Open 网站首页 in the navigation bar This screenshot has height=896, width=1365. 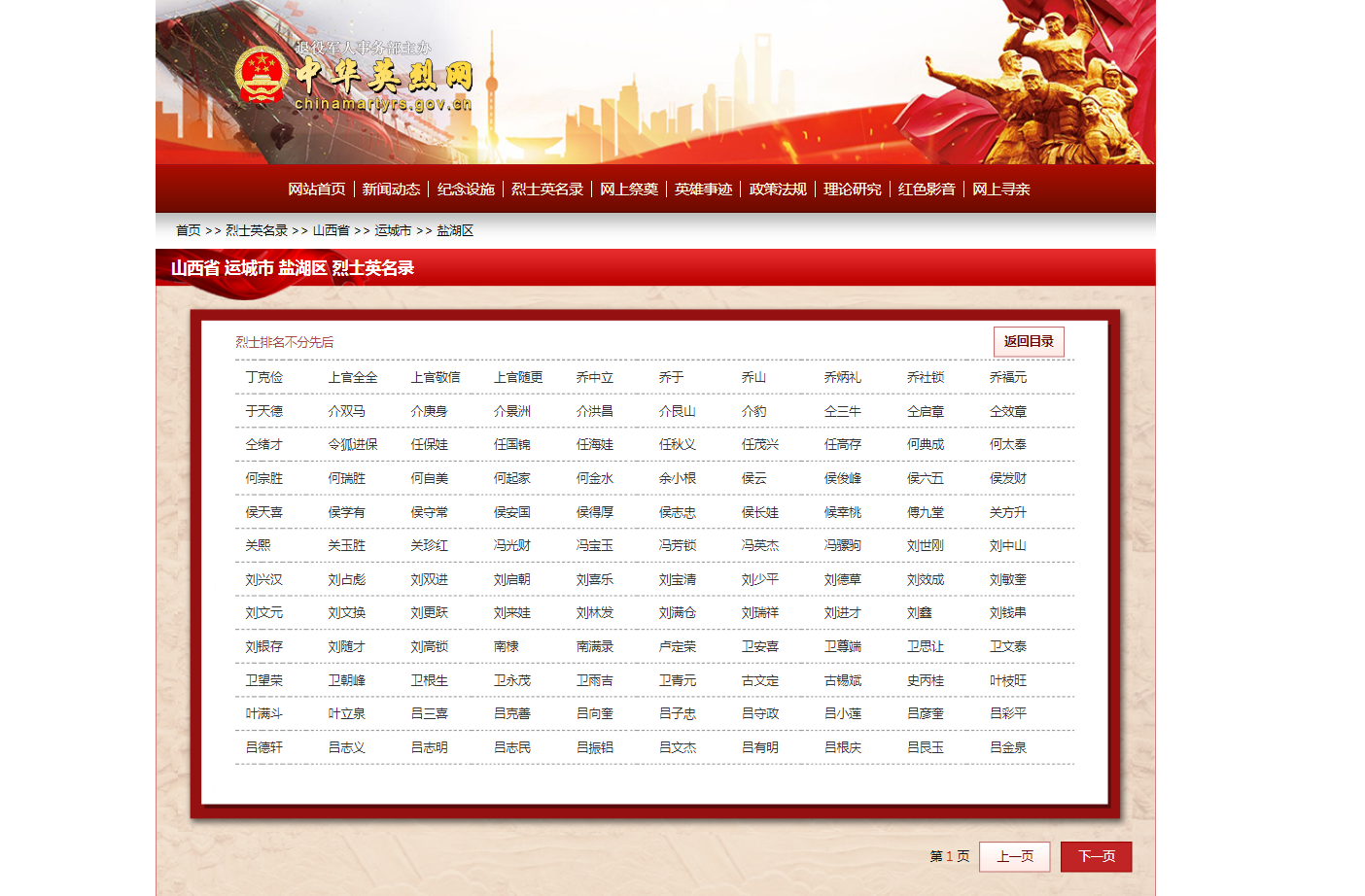pyautogui.click(x=316, y=190)
